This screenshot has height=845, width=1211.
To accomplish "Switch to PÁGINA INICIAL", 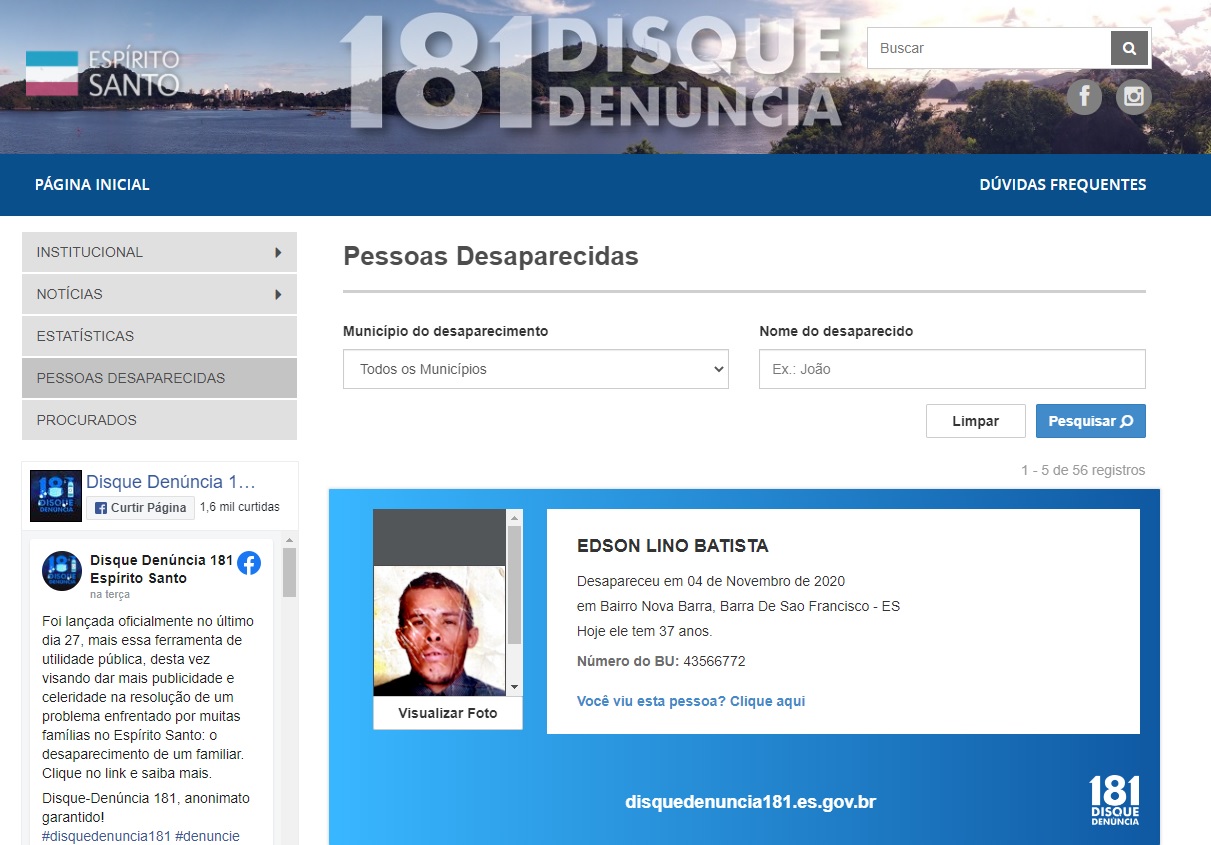I will tap(90, 184).
